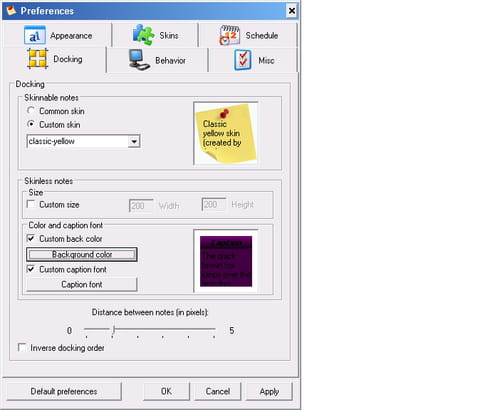Select the Common skin radio button

click(31, 110)
